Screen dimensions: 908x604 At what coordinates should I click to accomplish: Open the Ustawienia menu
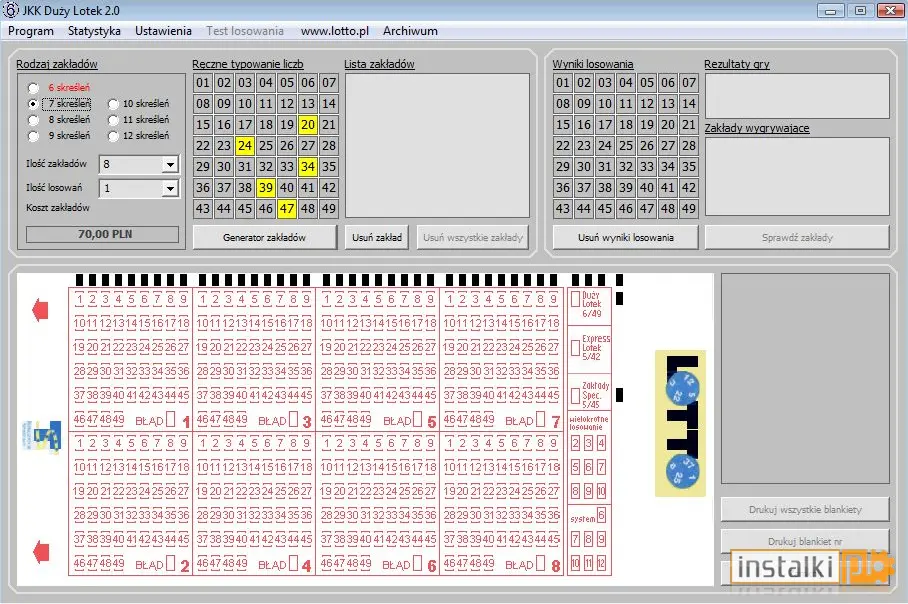(163, 31)
